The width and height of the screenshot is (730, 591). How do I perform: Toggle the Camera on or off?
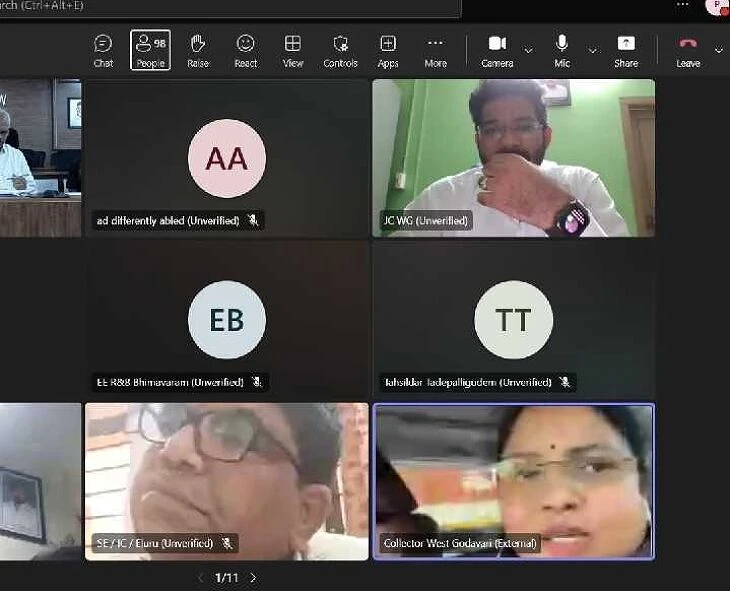coord(497,50)
